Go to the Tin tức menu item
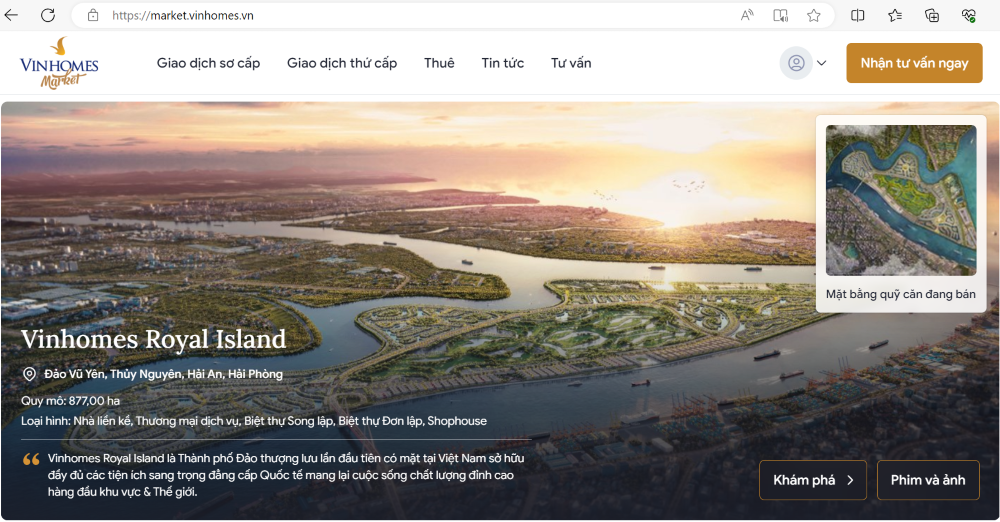This screenshot has width=1000, height=522. [x=502, y=63]
